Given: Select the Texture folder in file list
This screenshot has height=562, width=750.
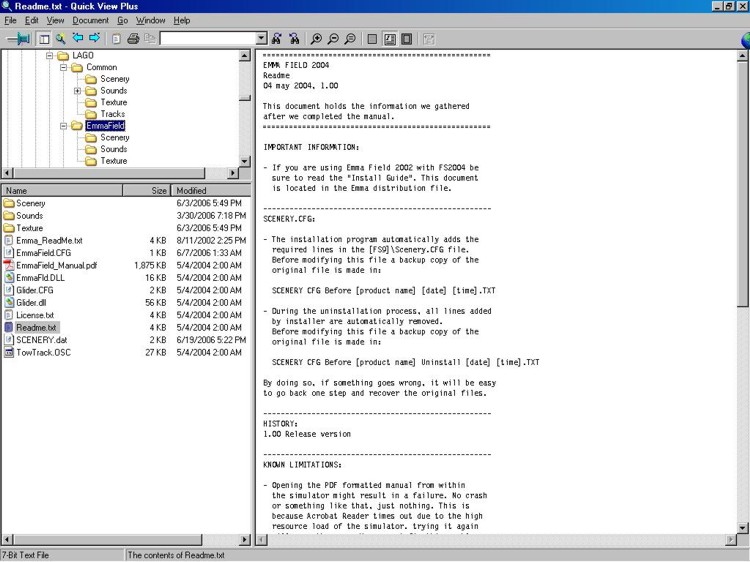Looking at the screenshot, I should [x=29, y=228].
